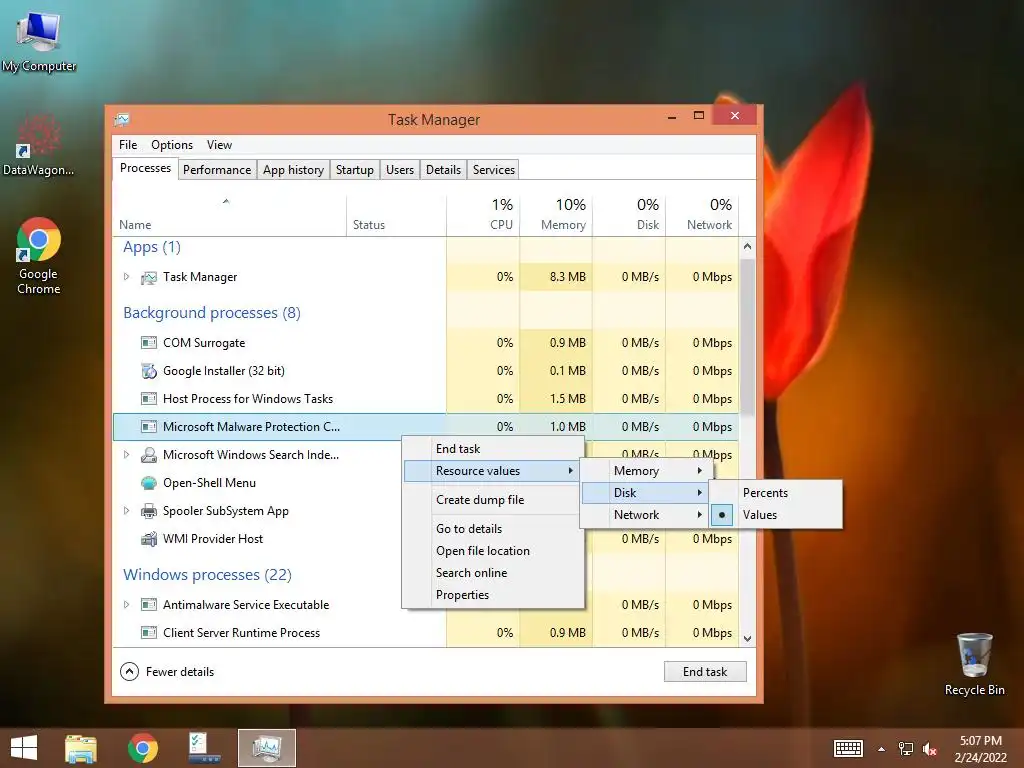Select Percents for Disk values
The image size is (1024, 768).
(x=775, y=493)
